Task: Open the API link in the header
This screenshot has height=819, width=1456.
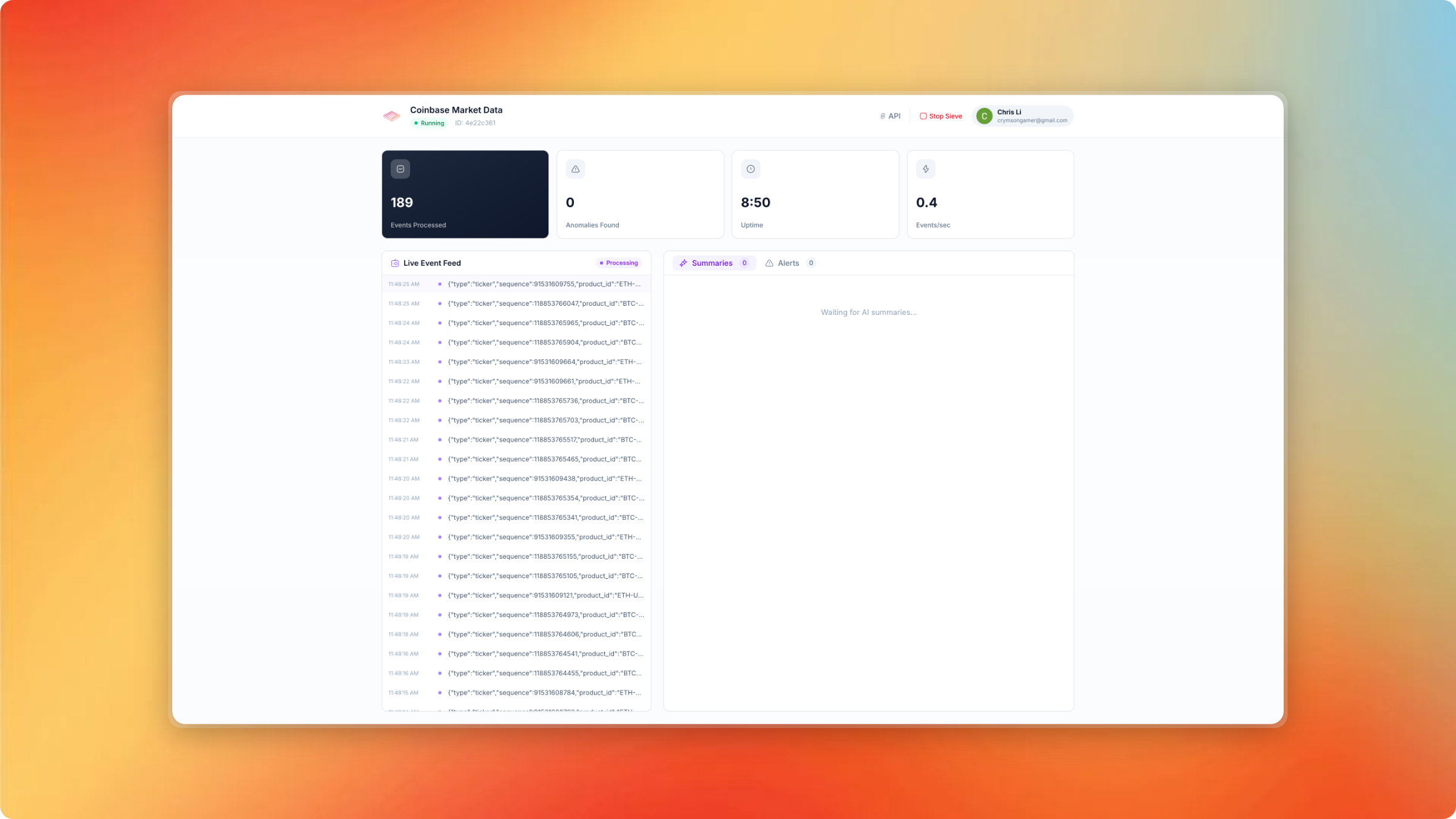Action: [890, 116]
